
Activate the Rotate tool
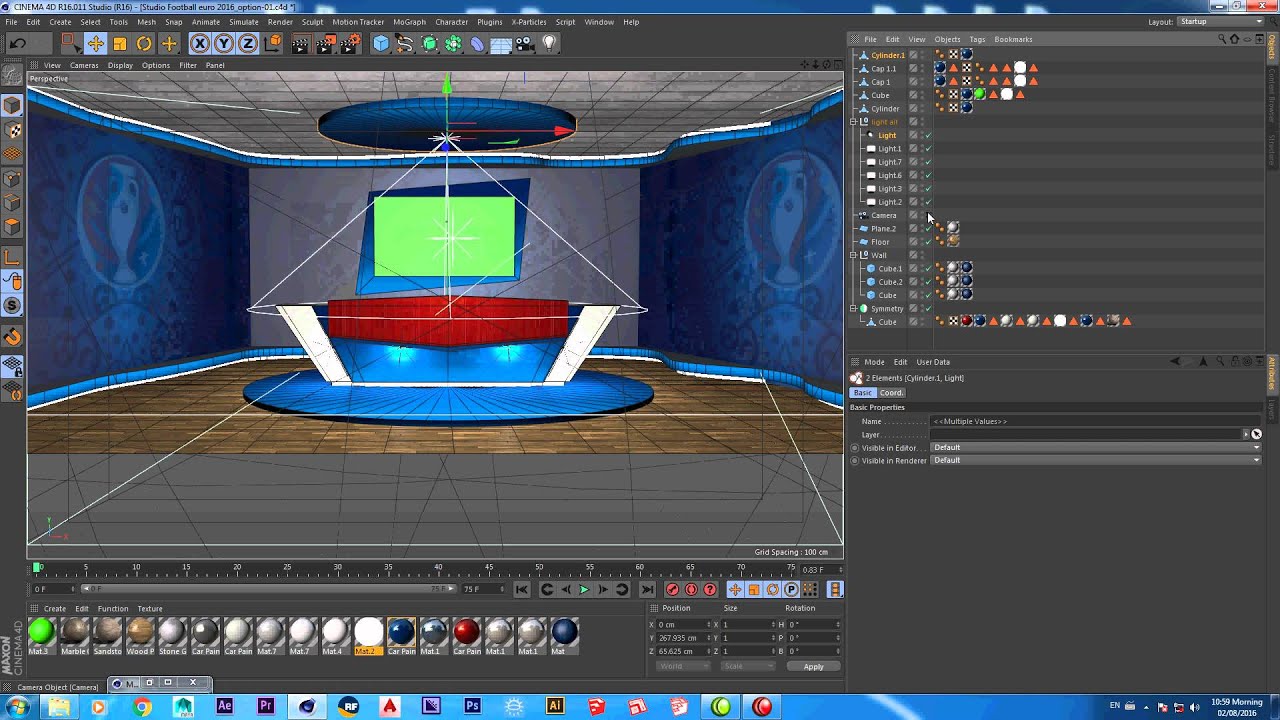point(144,43)
